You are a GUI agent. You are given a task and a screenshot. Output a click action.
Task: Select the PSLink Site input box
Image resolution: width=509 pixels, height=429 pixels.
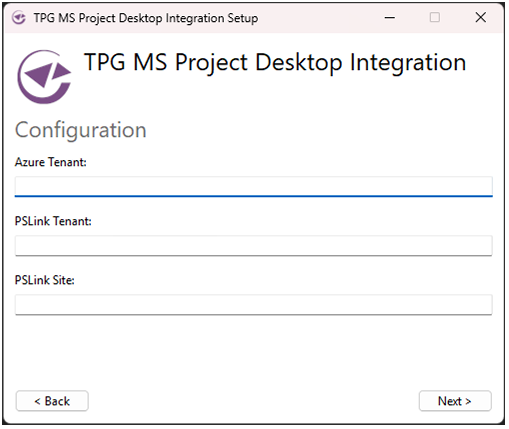(254, 304)
